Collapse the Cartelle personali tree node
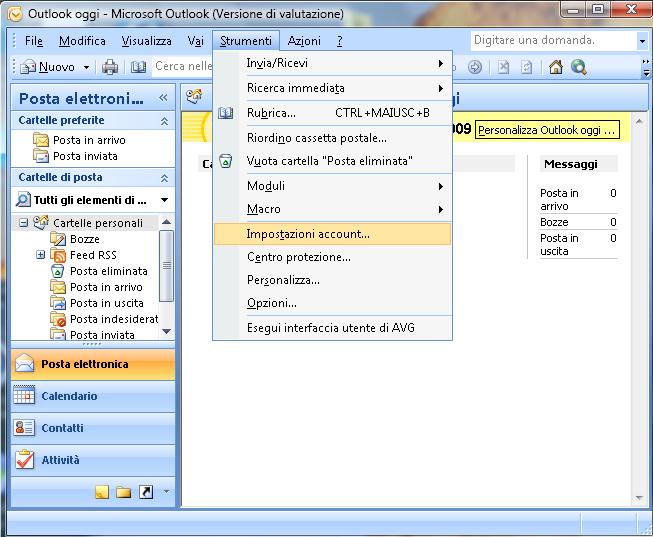The image size is (653, 537). click(x=23, y=223)
